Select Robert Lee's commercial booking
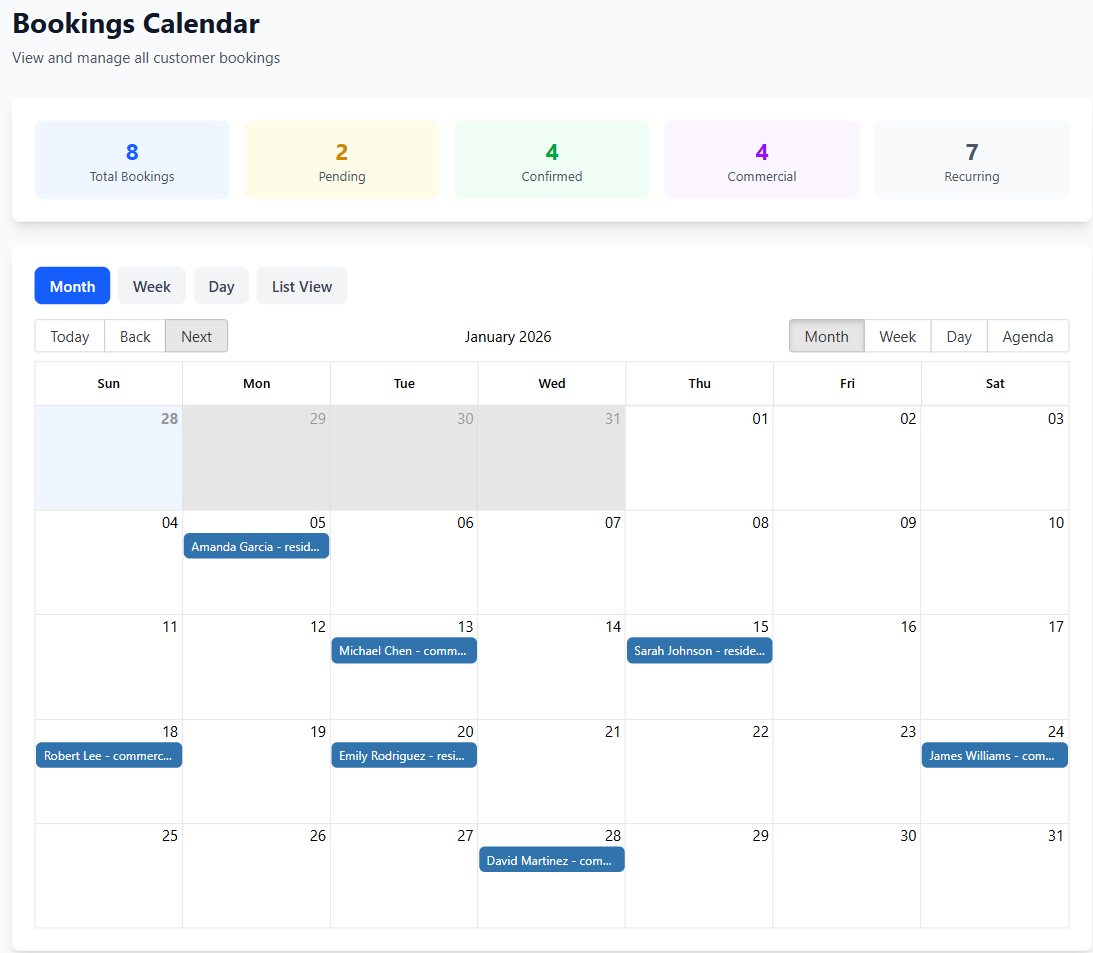Viewport: 1093px width, 953px height. point(108,754)
